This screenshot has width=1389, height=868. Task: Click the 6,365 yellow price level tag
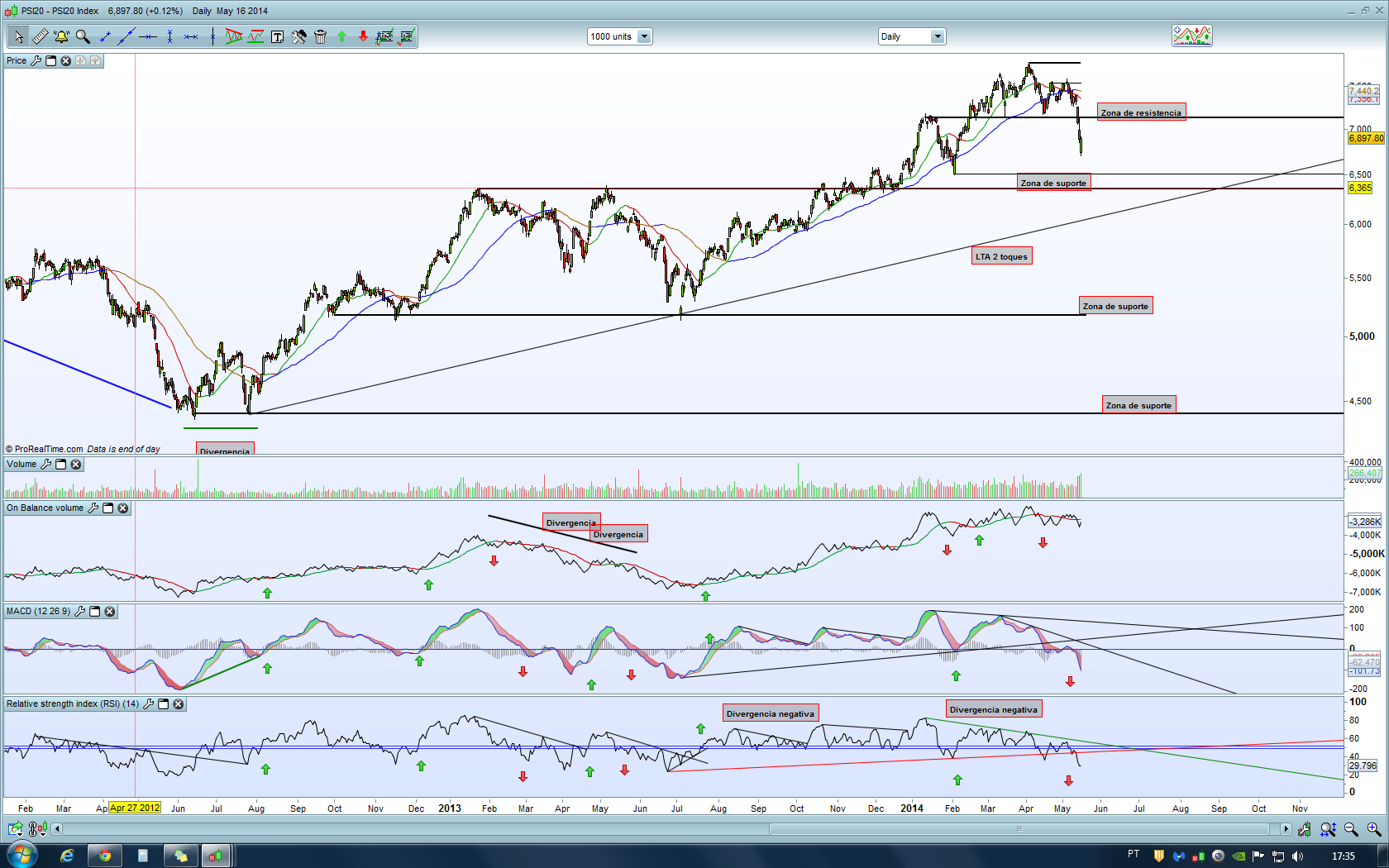pos(1360,188)
